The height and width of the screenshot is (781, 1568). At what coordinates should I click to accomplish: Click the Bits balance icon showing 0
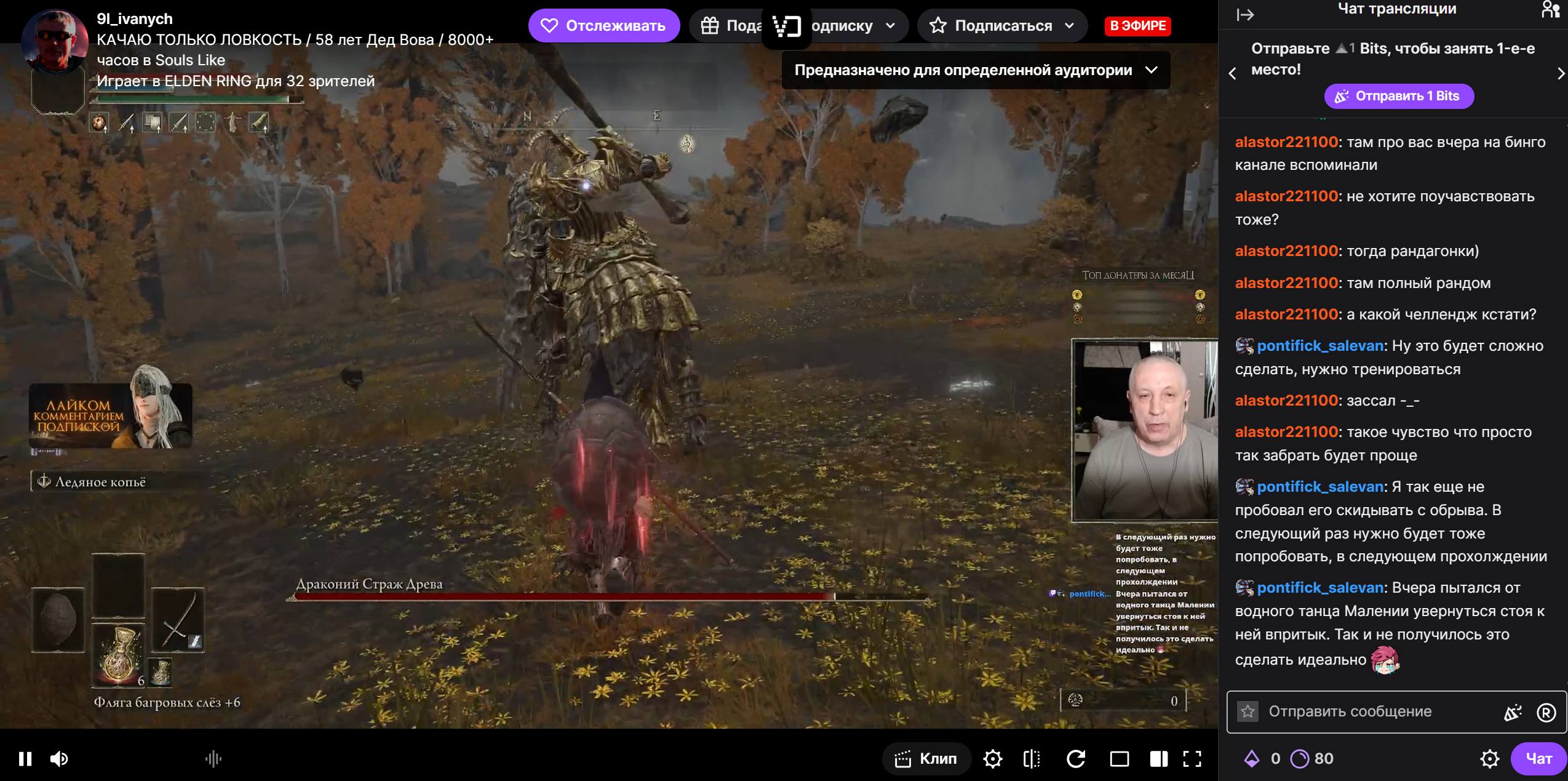tap(1262, 758)
